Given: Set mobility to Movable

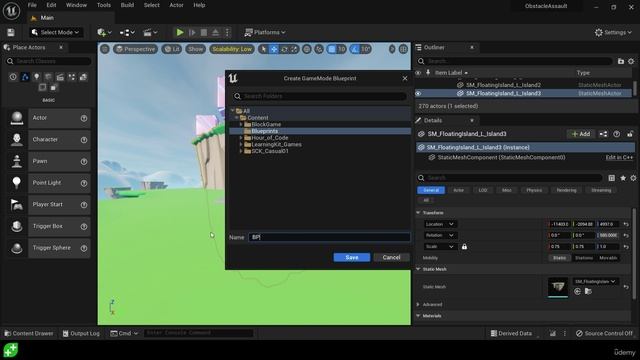Looking at the screenshot, I should 608,258.
